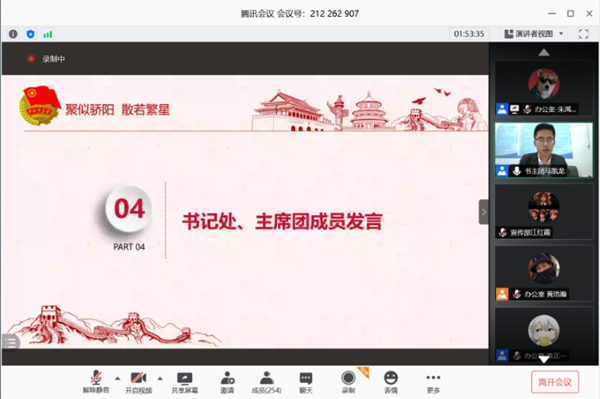
Task: Click the muted mic icon next to 宣传部江红霞
Action: pyautogui.click(x=503, y=232)
